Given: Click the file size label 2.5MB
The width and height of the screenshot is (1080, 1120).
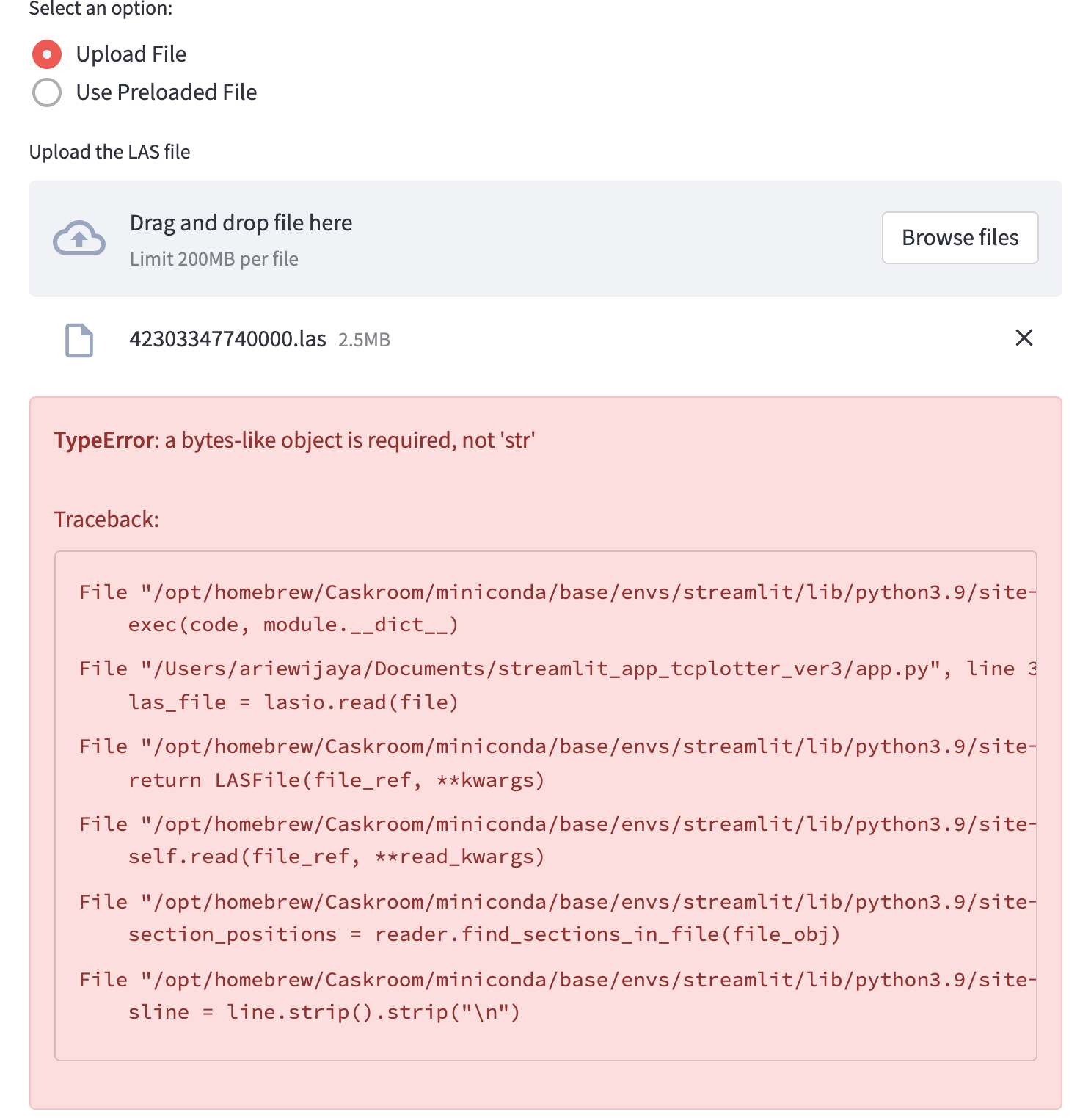Looking at the screenshot, I should (x=364, y=340).
